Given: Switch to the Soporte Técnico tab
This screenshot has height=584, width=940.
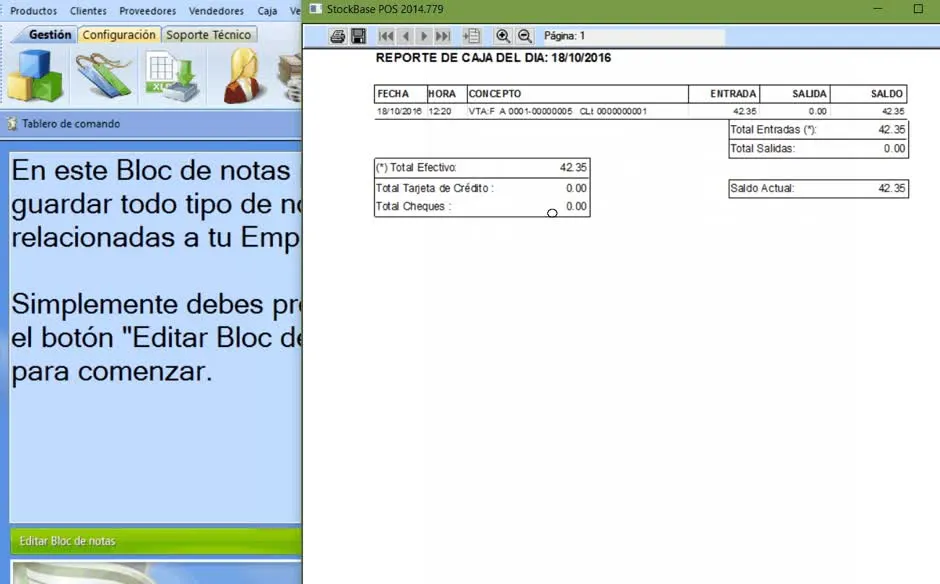Looking at the screenshot, I should click(209, 35).
